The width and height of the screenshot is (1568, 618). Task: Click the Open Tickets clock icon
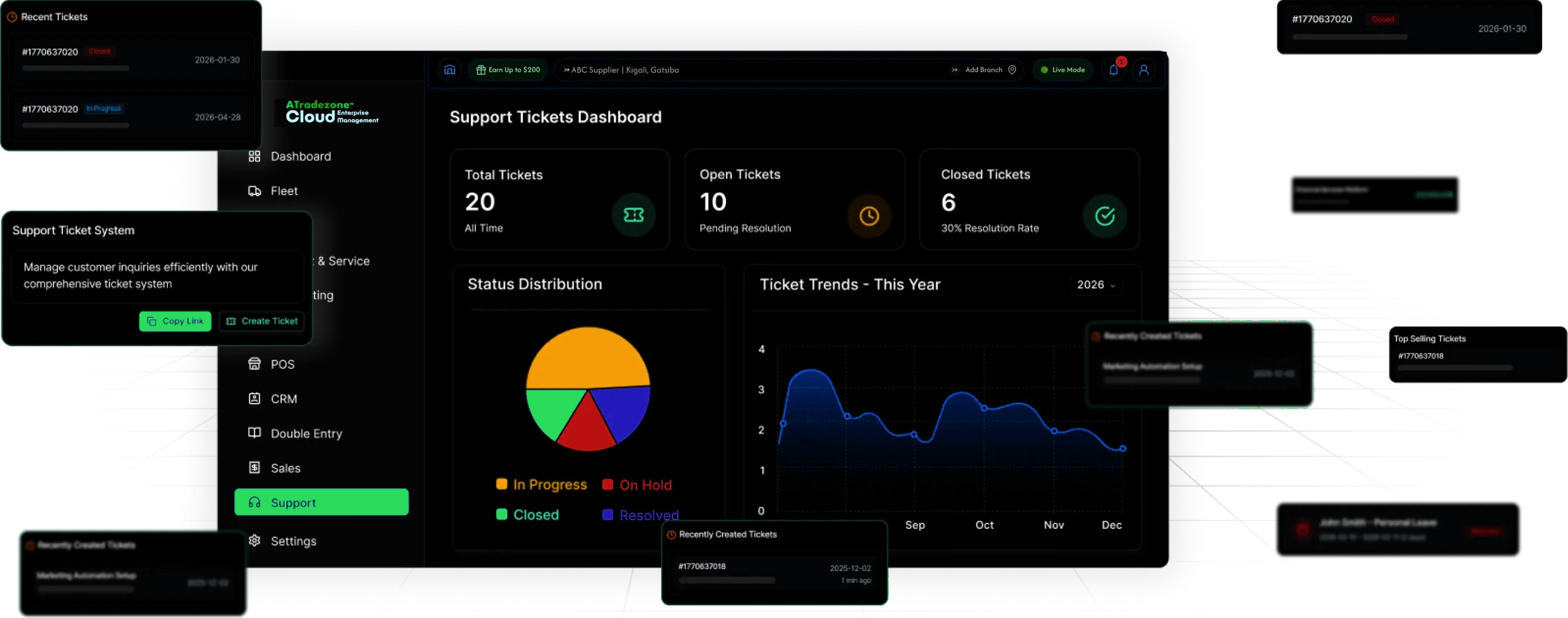(x=869, y=215)
